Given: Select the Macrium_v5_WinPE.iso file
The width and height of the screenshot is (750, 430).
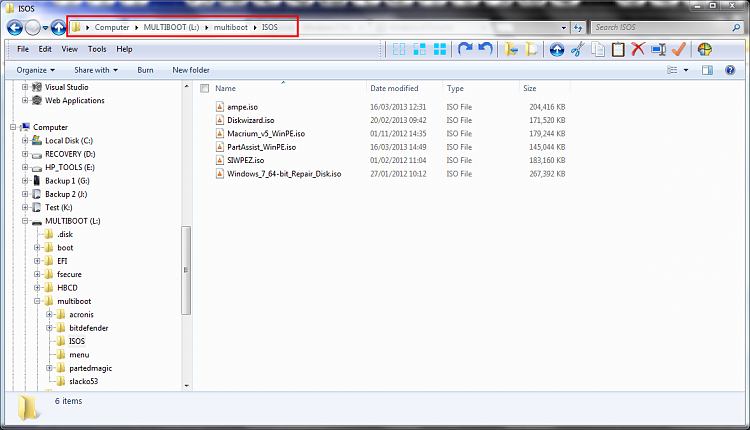Looking at the screenshot, I should click(x=266, y=133).
